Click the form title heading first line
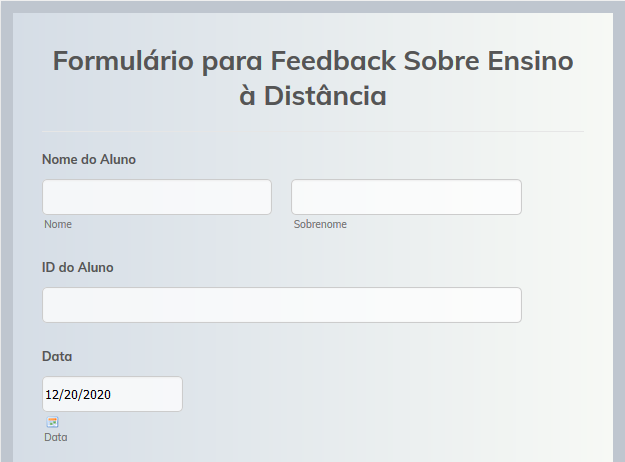 (x=312, y=61)
